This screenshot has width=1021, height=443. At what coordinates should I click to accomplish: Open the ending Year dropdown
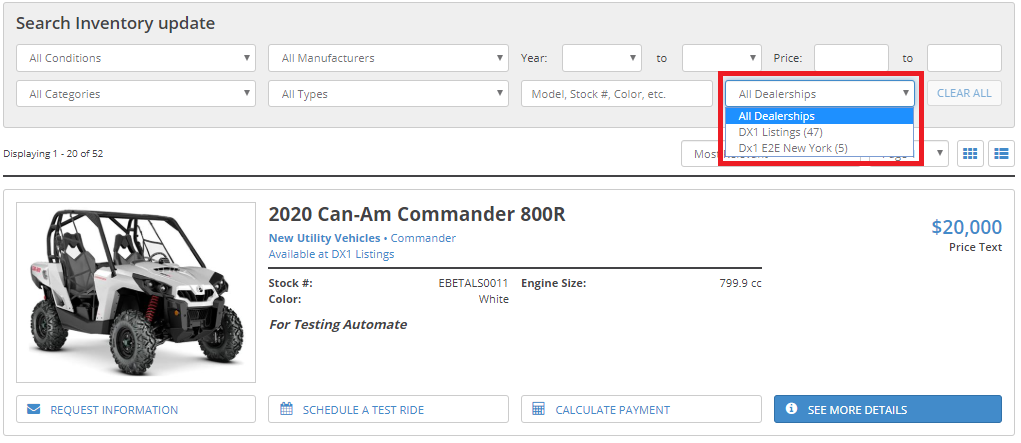click(721, 58)
